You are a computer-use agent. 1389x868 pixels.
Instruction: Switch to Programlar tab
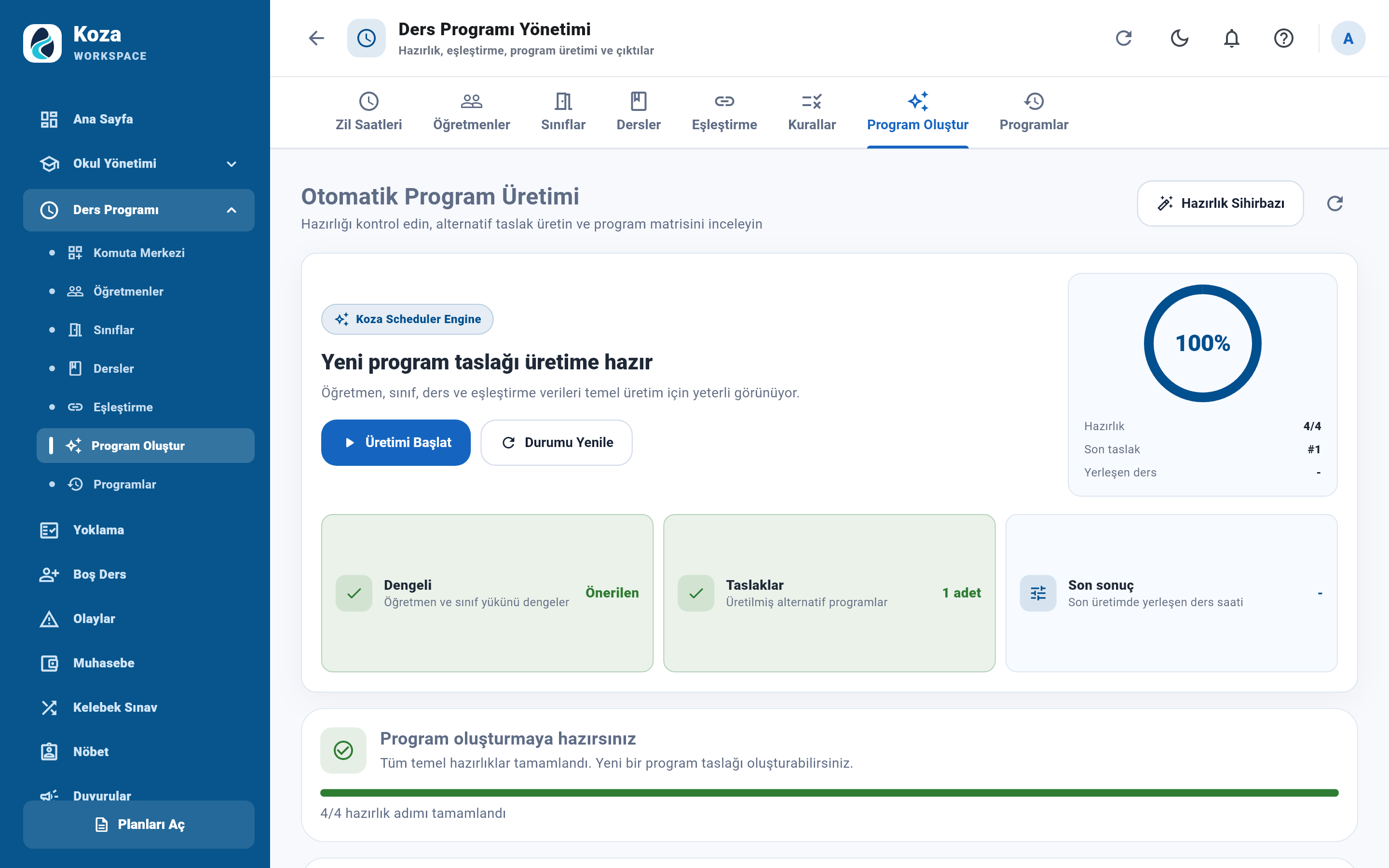1034,112
